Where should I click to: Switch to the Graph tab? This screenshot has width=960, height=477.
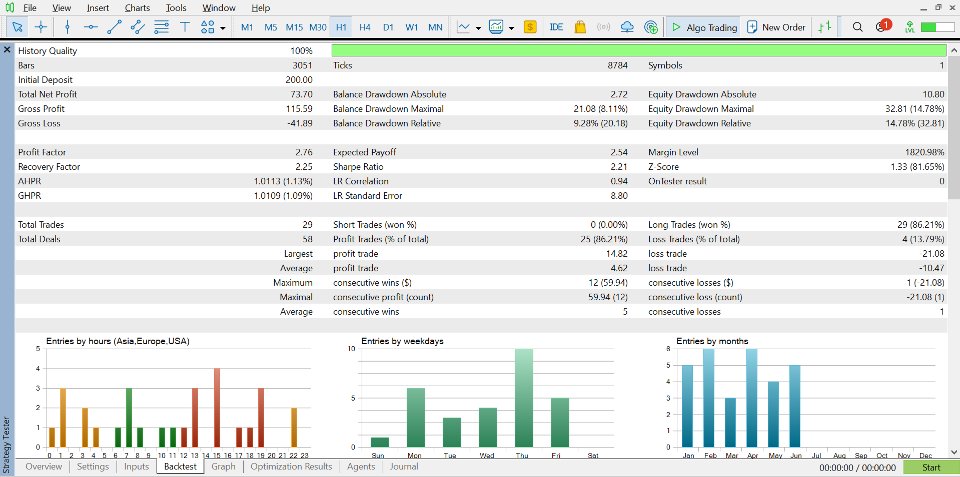pos(223,467)
